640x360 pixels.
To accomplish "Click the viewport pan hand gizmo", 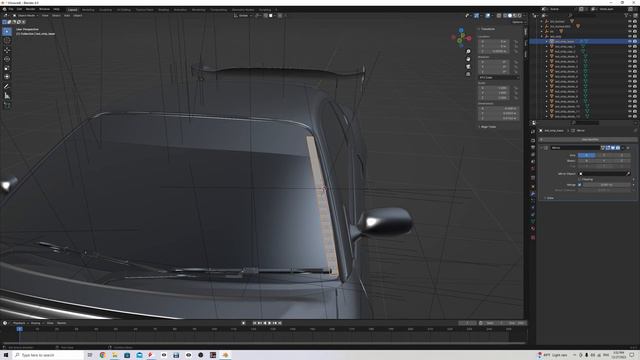I will pyautogui.click(x=468, y=59).
